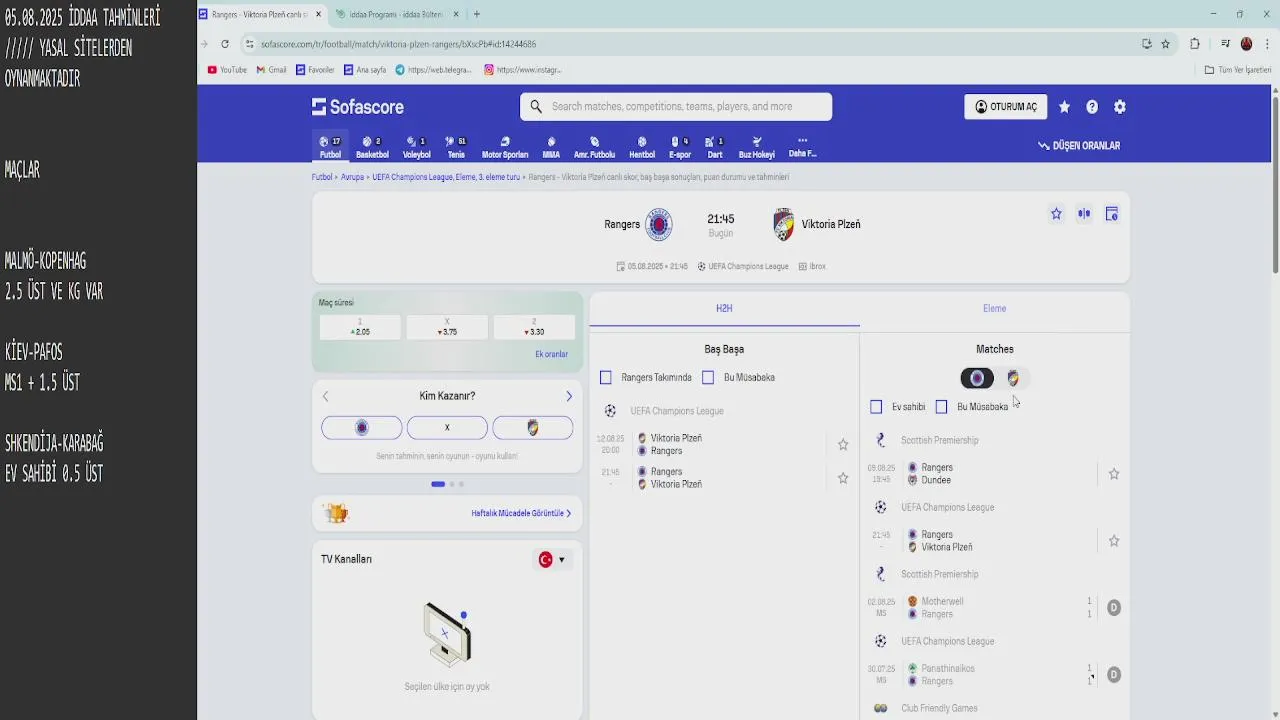Open the Gmail bookmark

(x=272, y=70)
